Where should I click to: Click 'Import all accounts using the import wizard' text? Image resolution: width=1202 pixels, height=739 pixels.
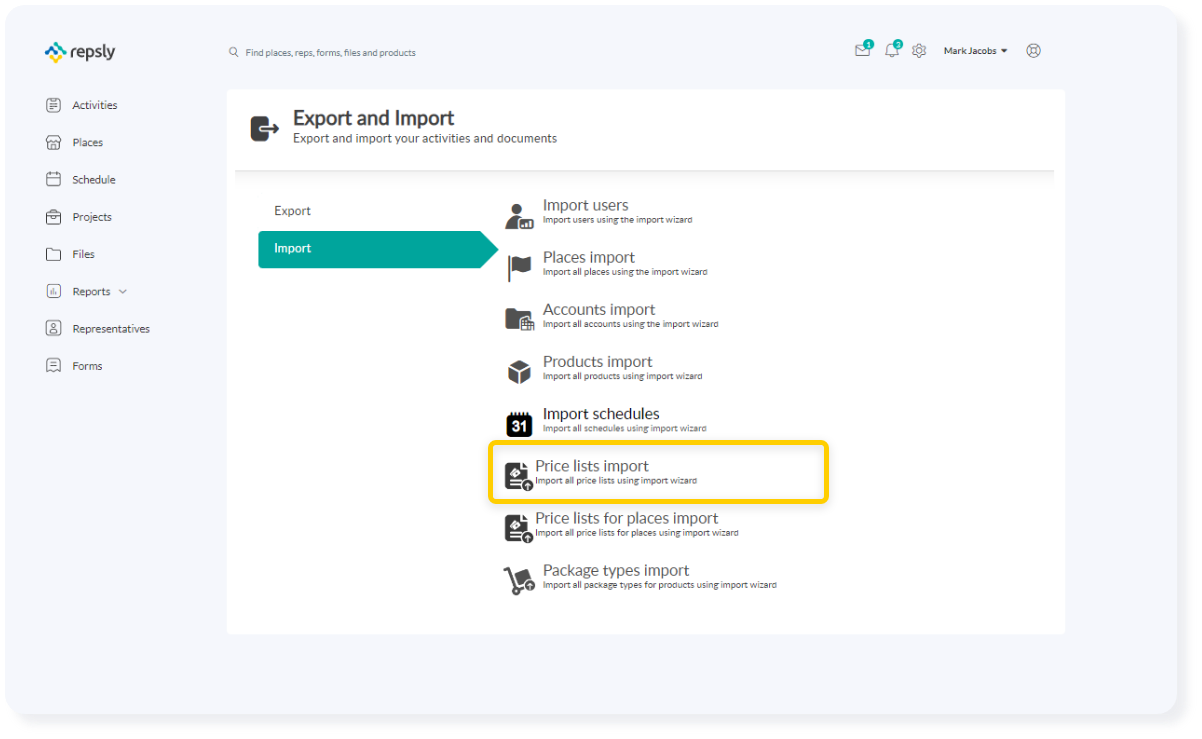pos(631,325)
